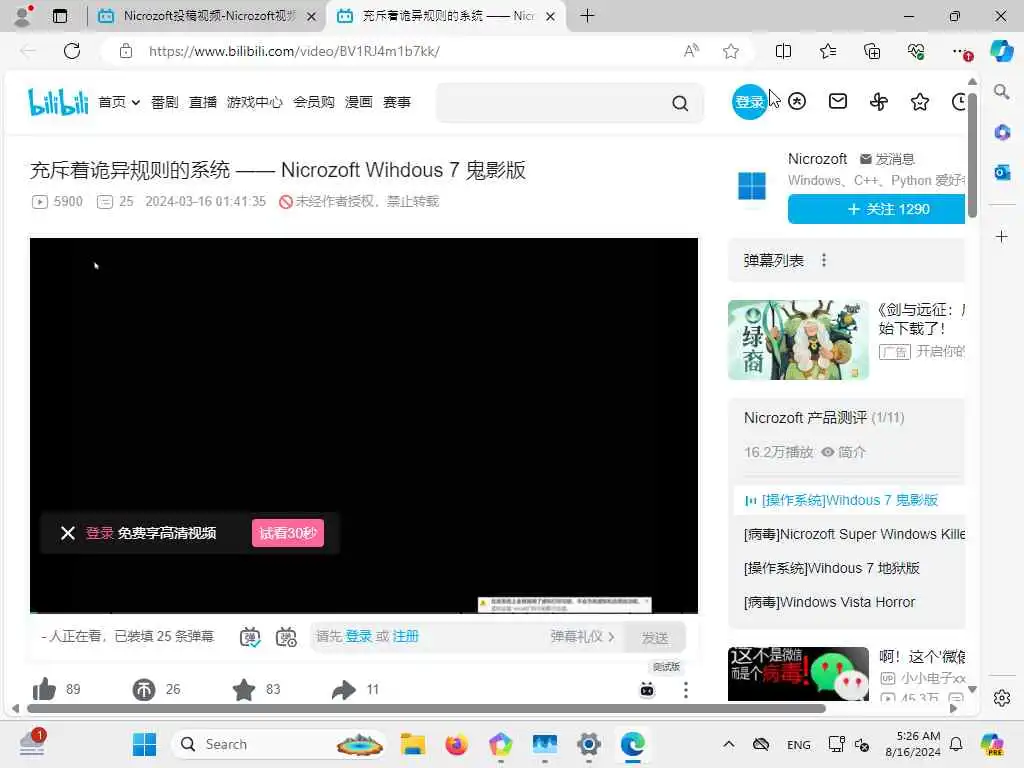The height and width of the screenshot is (768, 1024).
Task: Open Edge Favorites list icon
Action: 827,51
